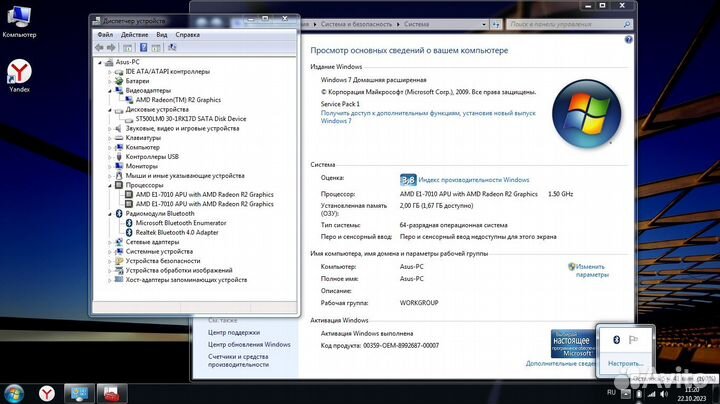Click the refresh button beside address bar

point(496,24)
